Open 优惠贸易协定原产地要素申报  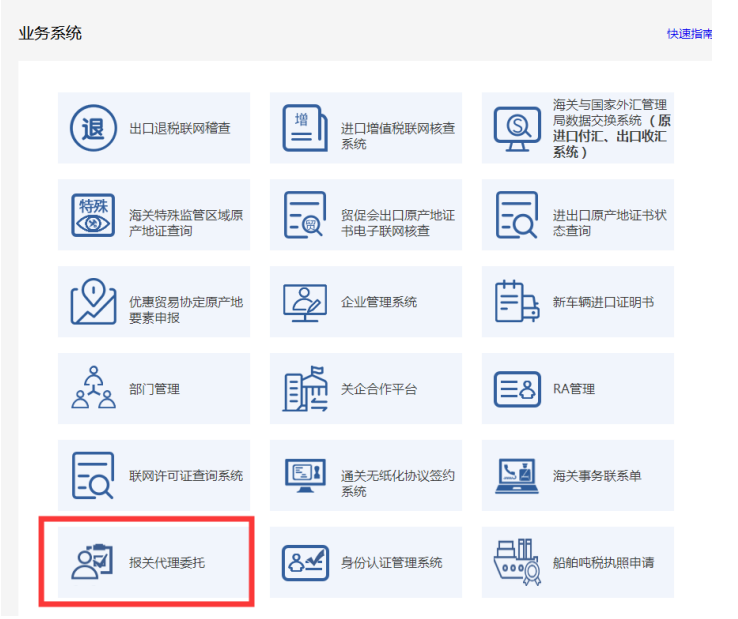pyautogui.click(x=154, y=301)
